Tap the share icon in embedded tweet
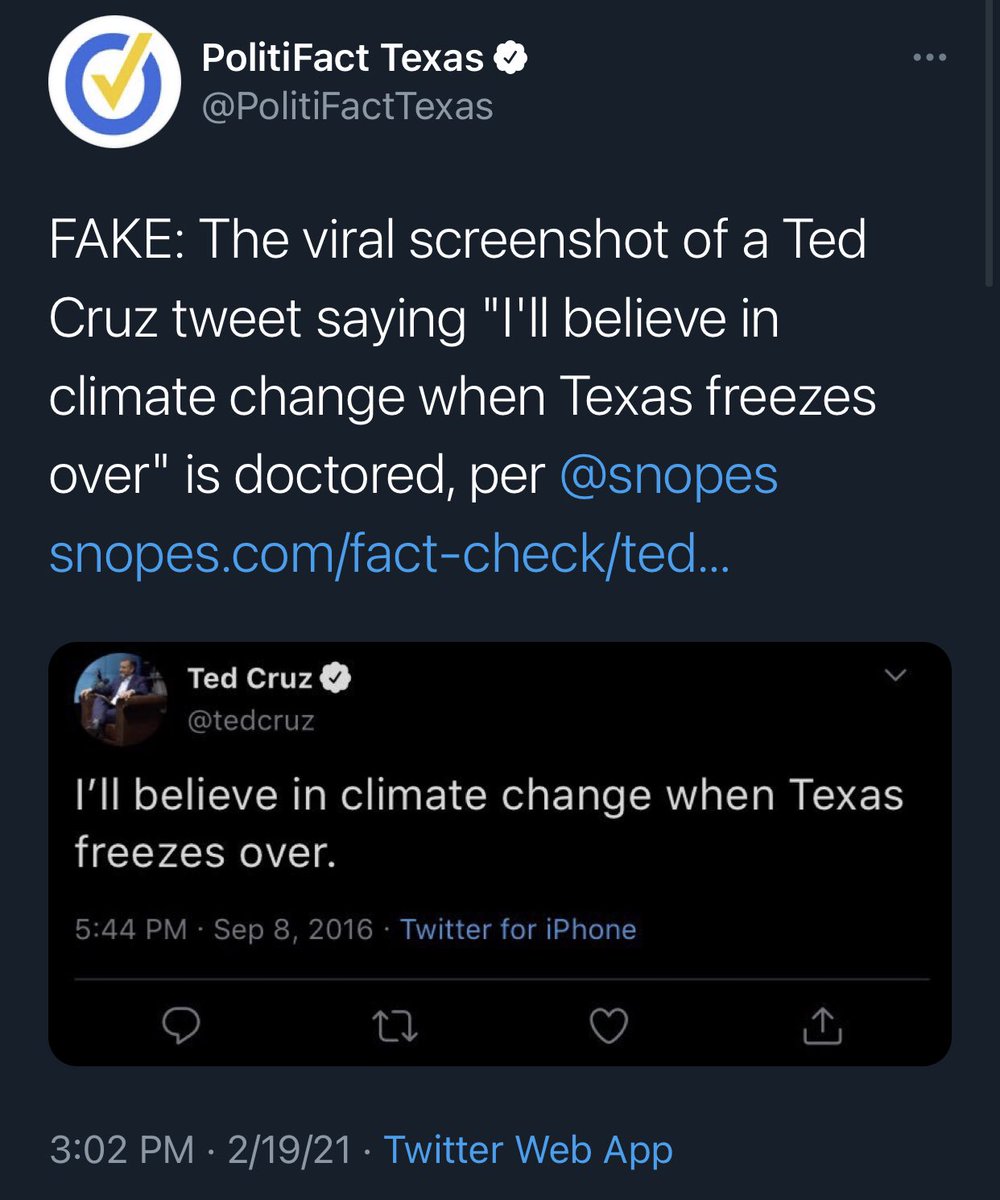This screenshot has width=1000, height=1200. tap(823, 1024)
